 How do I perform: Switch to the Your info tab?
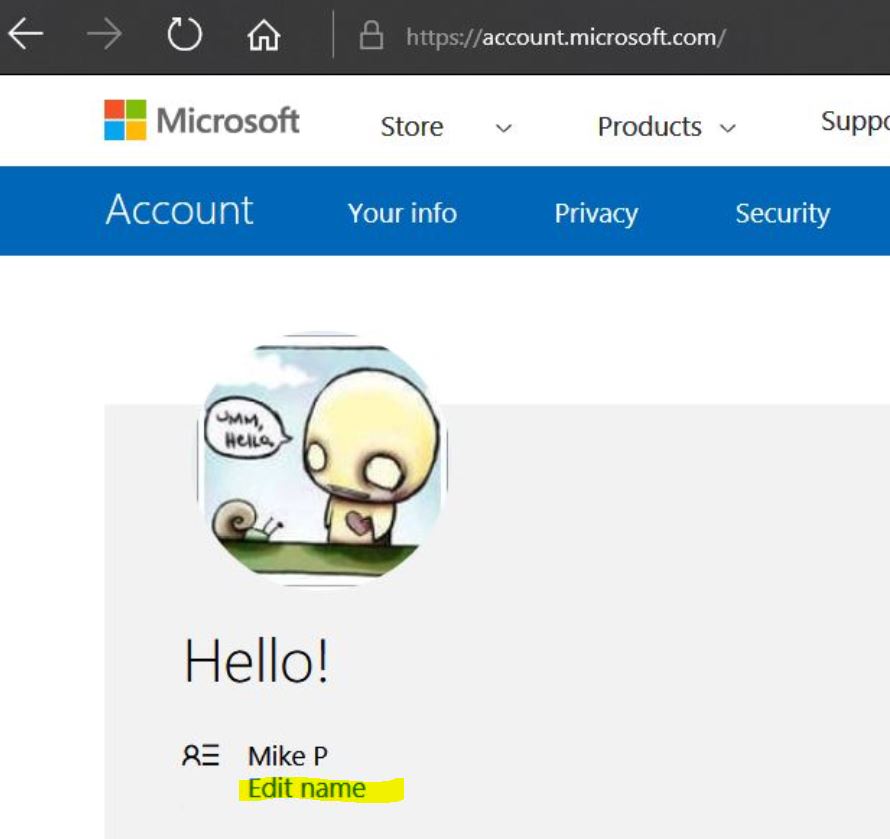tap(402, 213)
